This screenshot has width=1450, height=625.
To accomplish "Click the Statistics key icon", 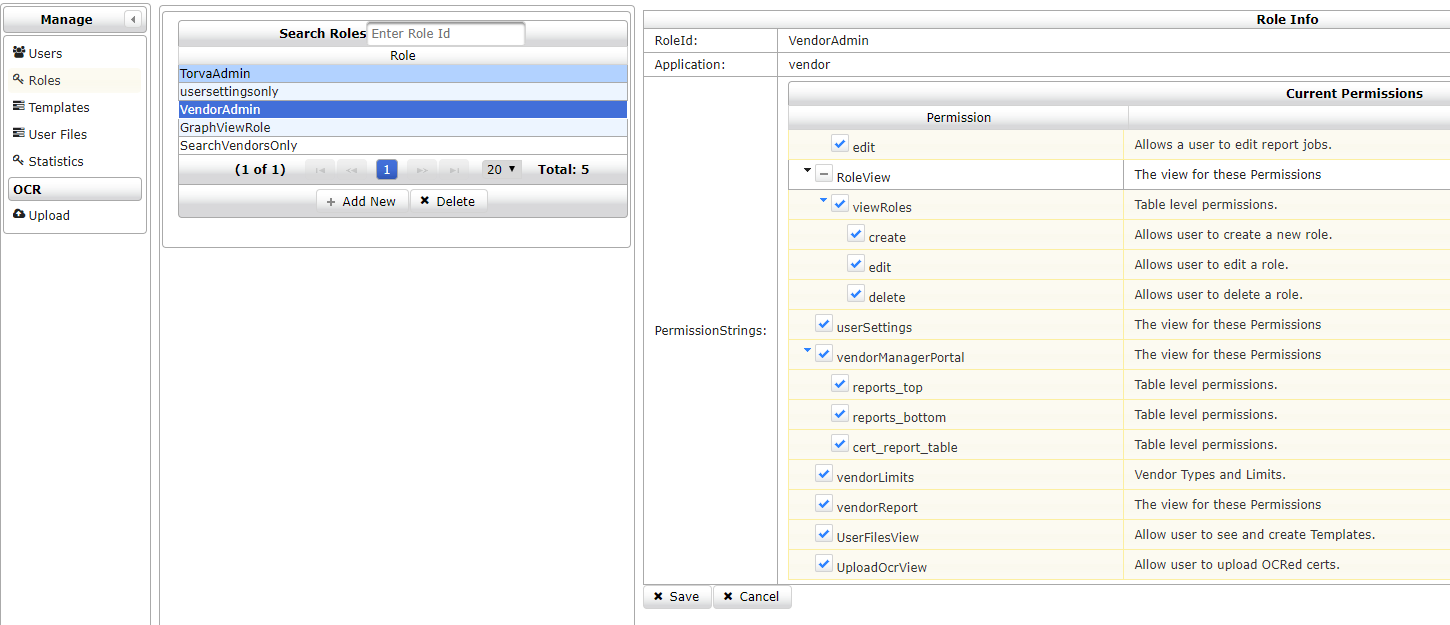I will point(19,161).
